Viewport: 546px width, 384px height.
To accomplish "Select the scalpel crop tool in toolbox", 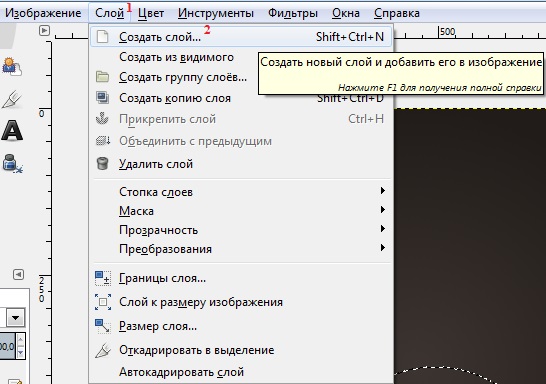I will pyautogui.click(x=11, y=99).
